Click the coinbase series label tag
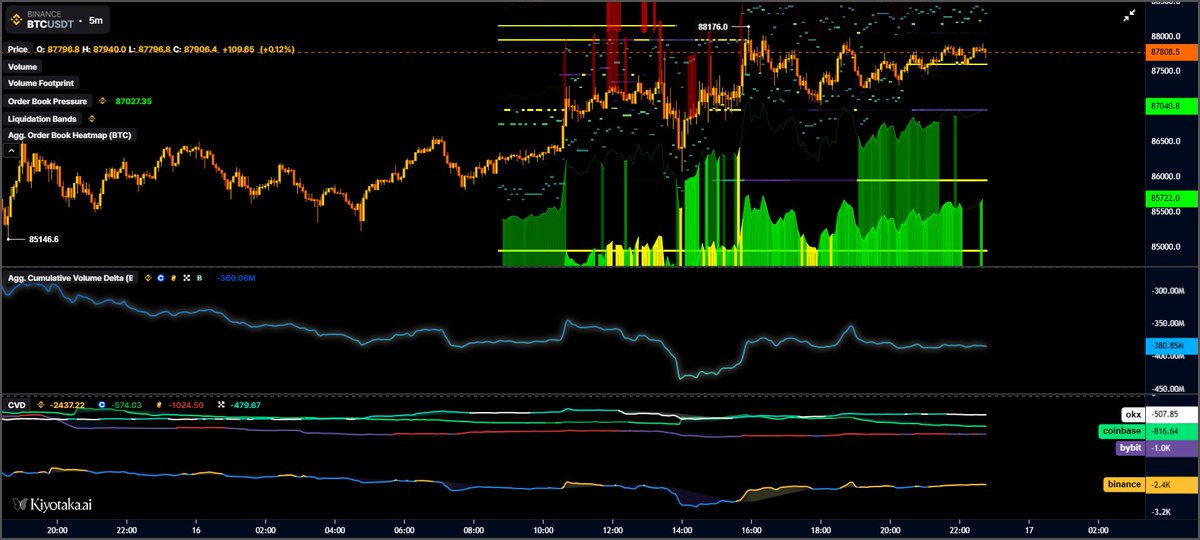 pyautogui.click(x=1122, y=431)
